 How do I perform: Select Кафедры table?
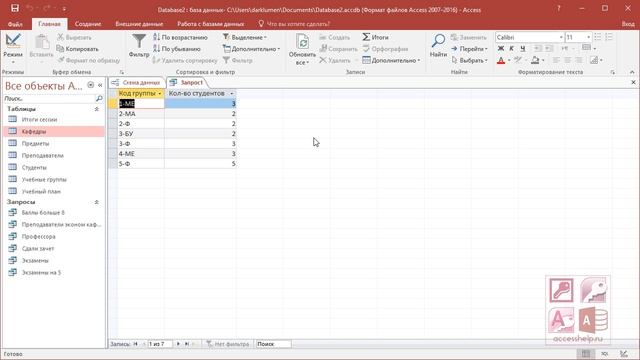click(x=53, y=131)
